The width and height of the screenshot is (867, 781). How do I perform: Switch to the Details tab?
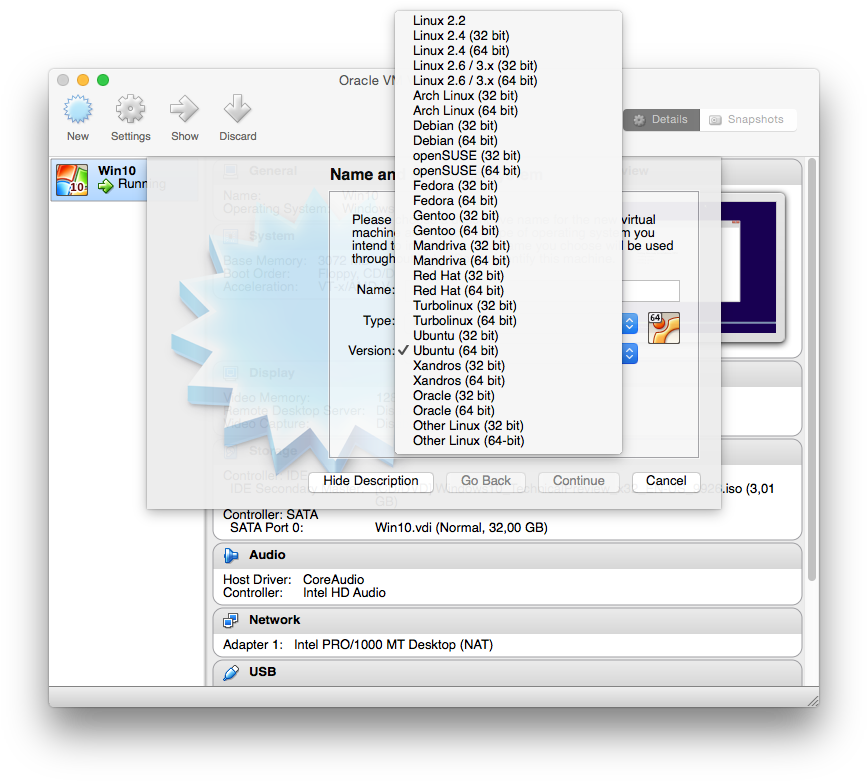(660, 119)
